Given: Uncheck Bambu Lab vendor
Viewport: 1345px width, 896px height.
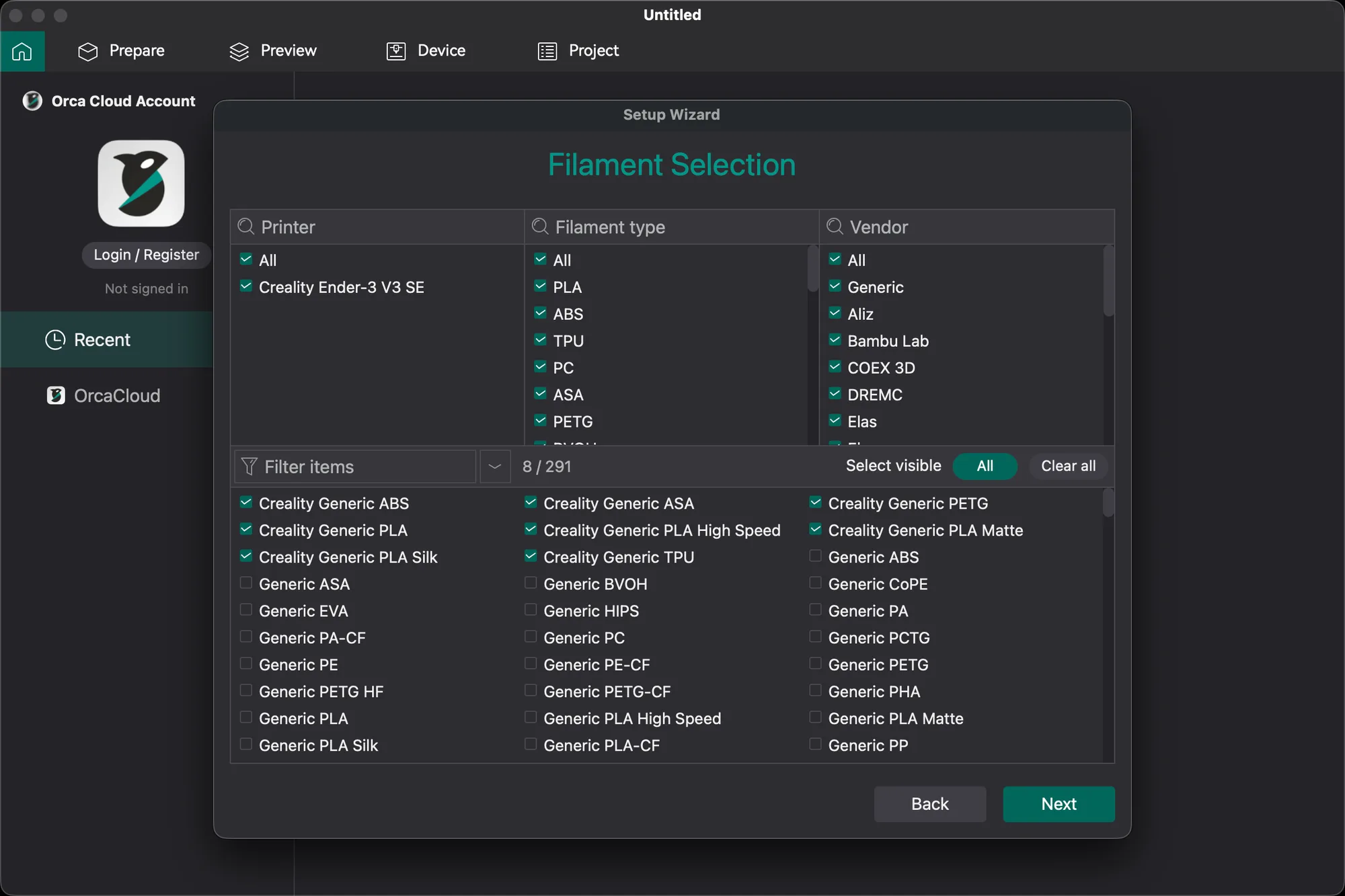Looking at the screenshot, I should point(835,340).
